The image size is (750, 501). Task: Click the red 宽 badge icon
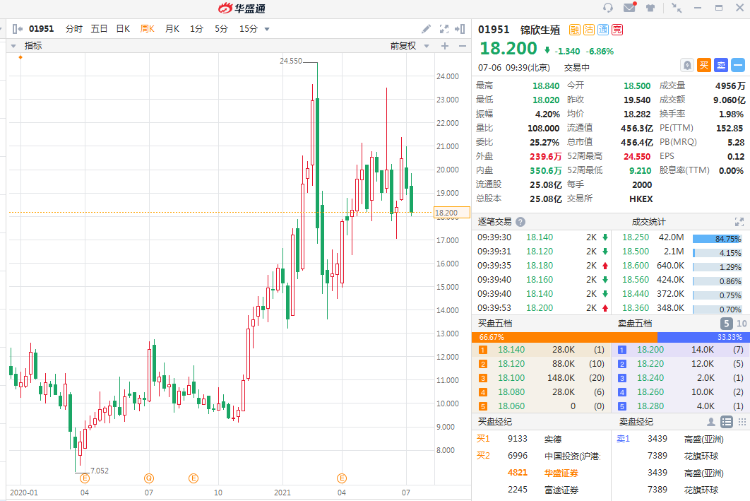pyautogui.click(x=618, y=30)
